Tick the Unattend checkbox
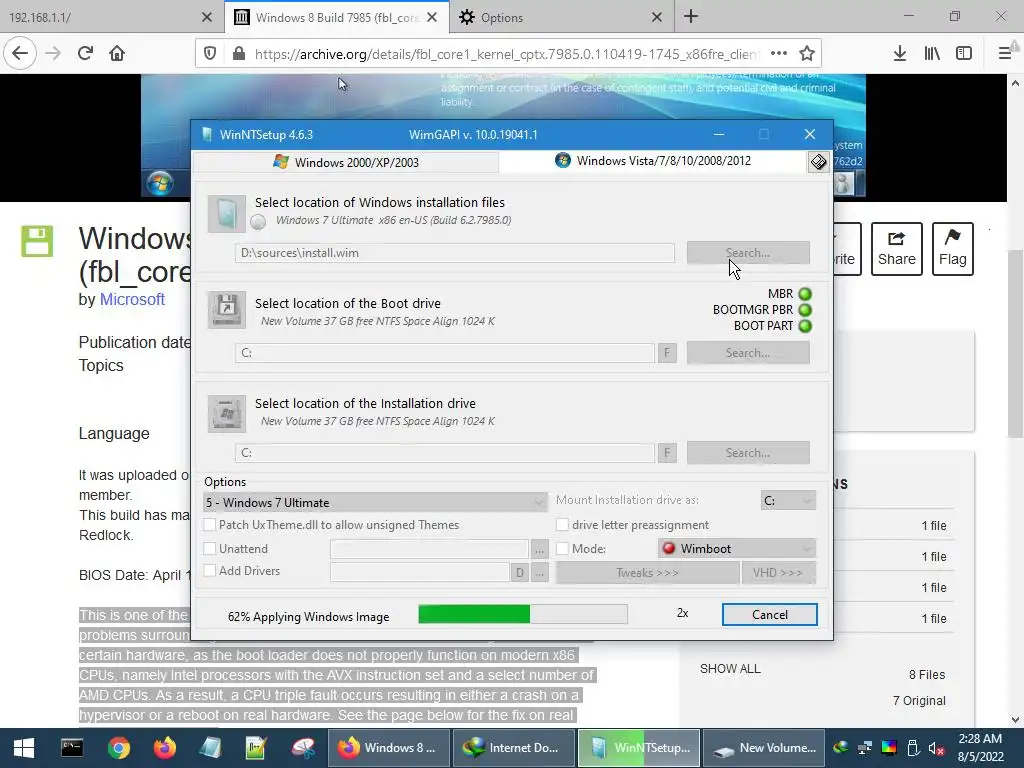Viewport: 1024px width, 768px height. (x=210, y=549)
